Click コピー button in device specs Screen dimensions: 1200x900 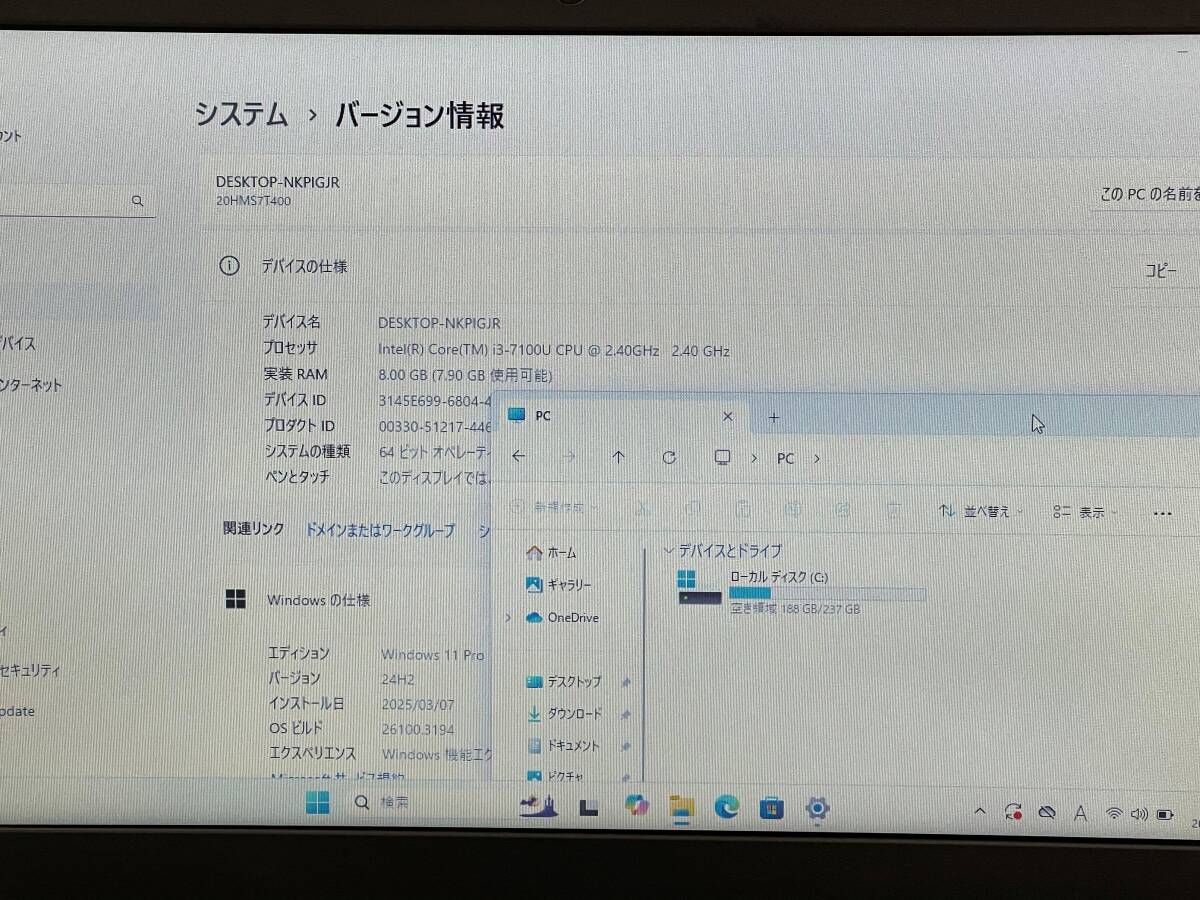coord(1160,271)
